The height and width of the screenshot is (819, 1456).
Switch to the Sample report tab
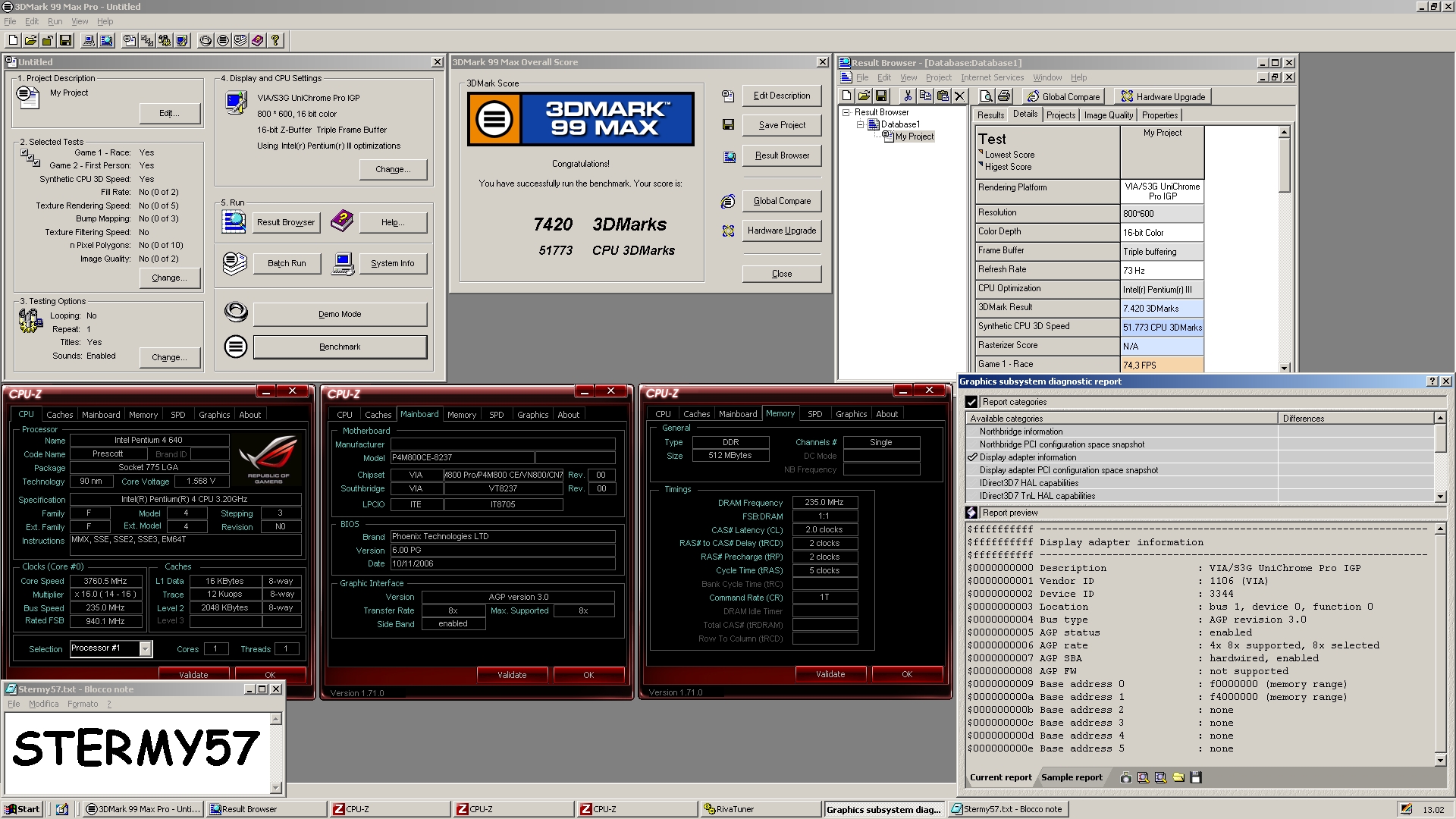(x=1072, y=777)
